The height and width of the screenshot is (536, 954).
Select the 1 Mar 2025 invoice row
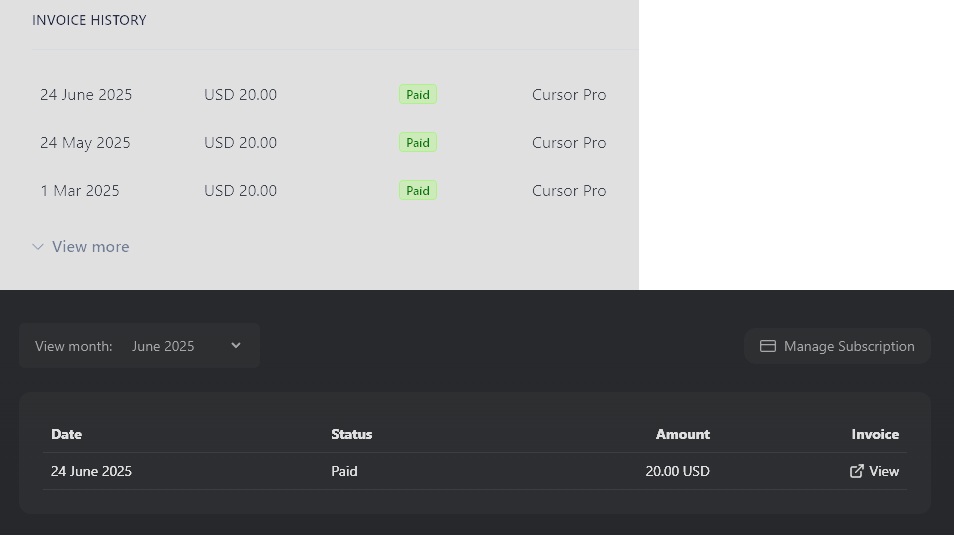pyautogui.click(x=323, y=190)
